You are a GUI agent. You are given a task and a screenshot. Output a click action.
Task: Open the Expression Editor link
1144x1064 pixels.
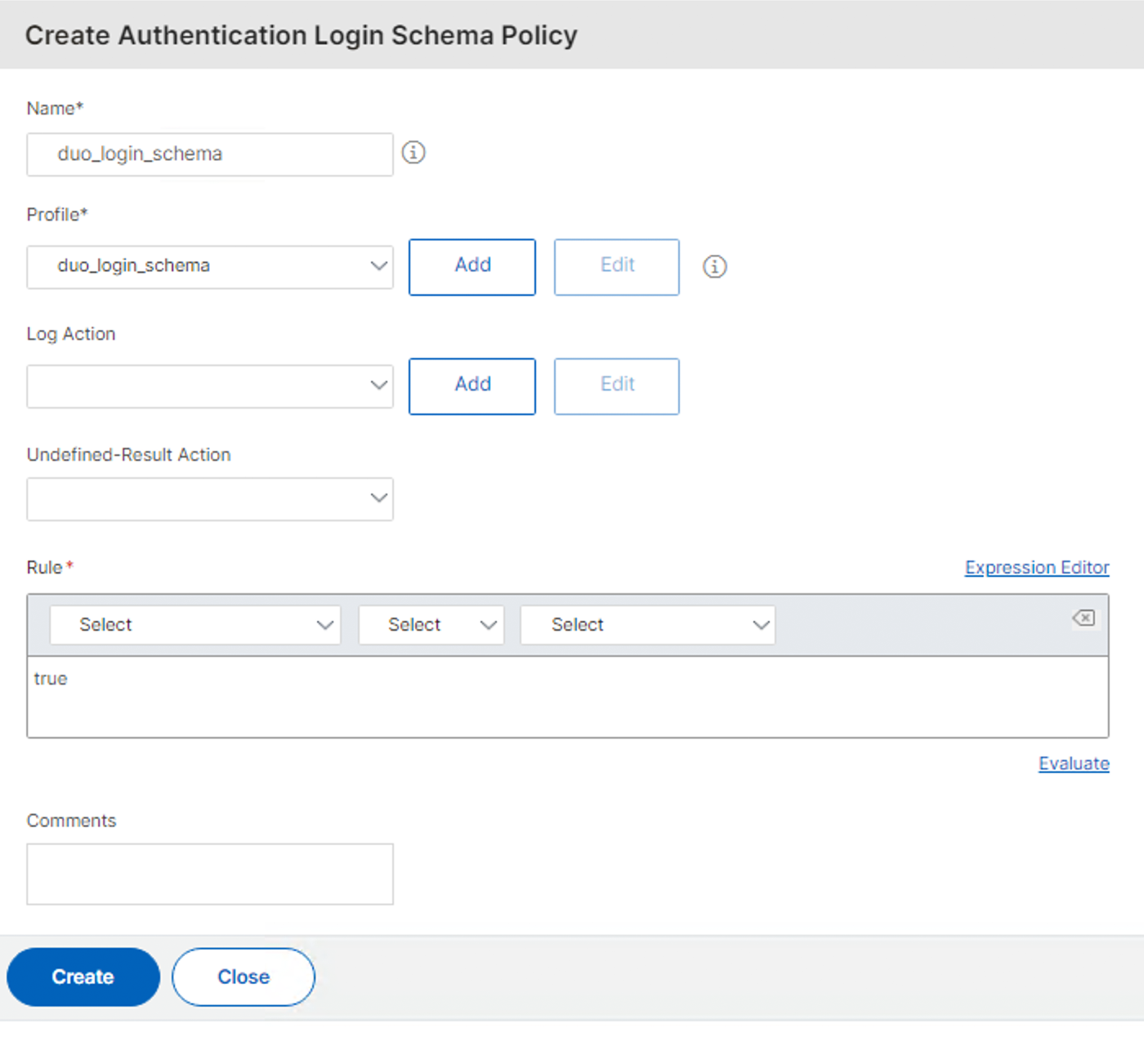click(x=1036, y=567)
